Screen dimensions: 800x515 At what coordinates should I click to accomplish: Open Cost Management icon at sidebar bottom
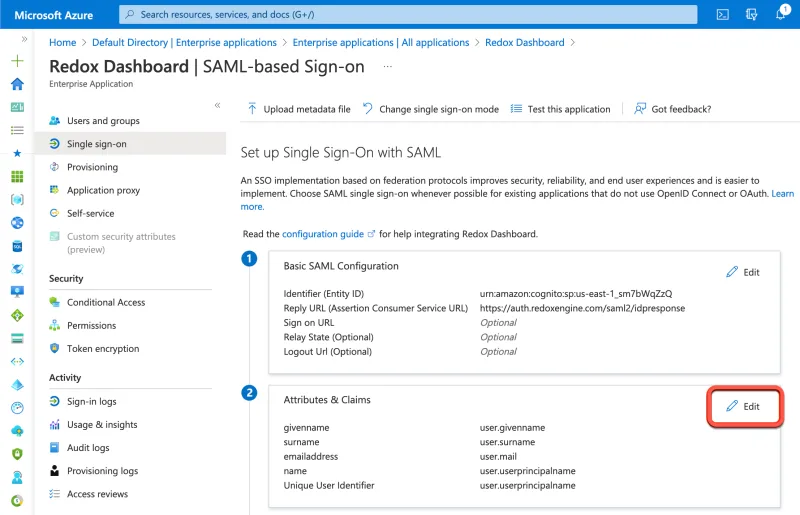[x=17, y=501]
